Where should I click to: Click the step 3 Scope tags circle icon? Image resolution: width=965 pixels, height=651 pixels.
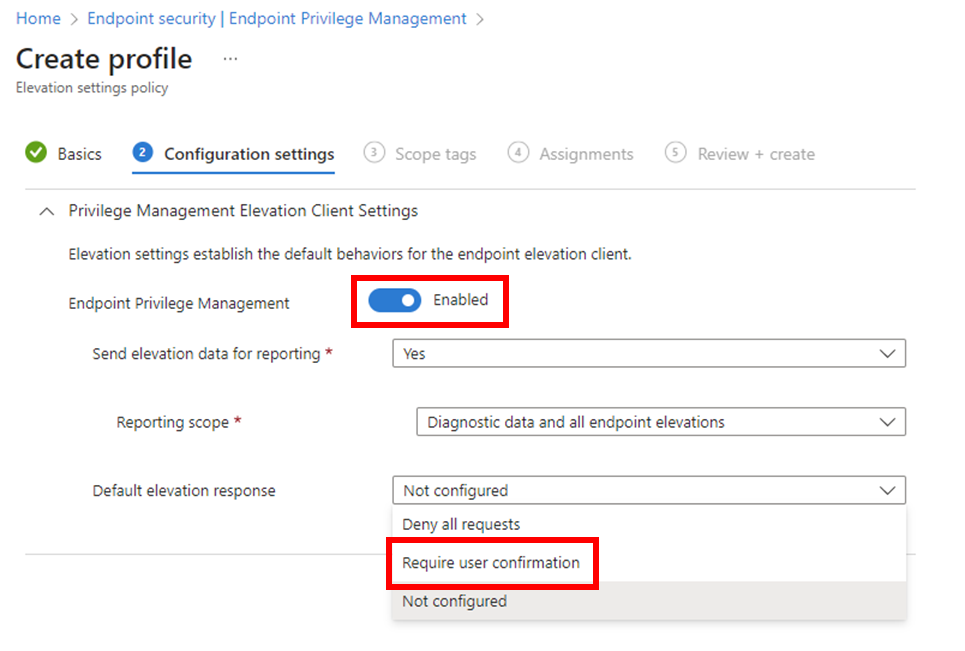coord(374,153)
